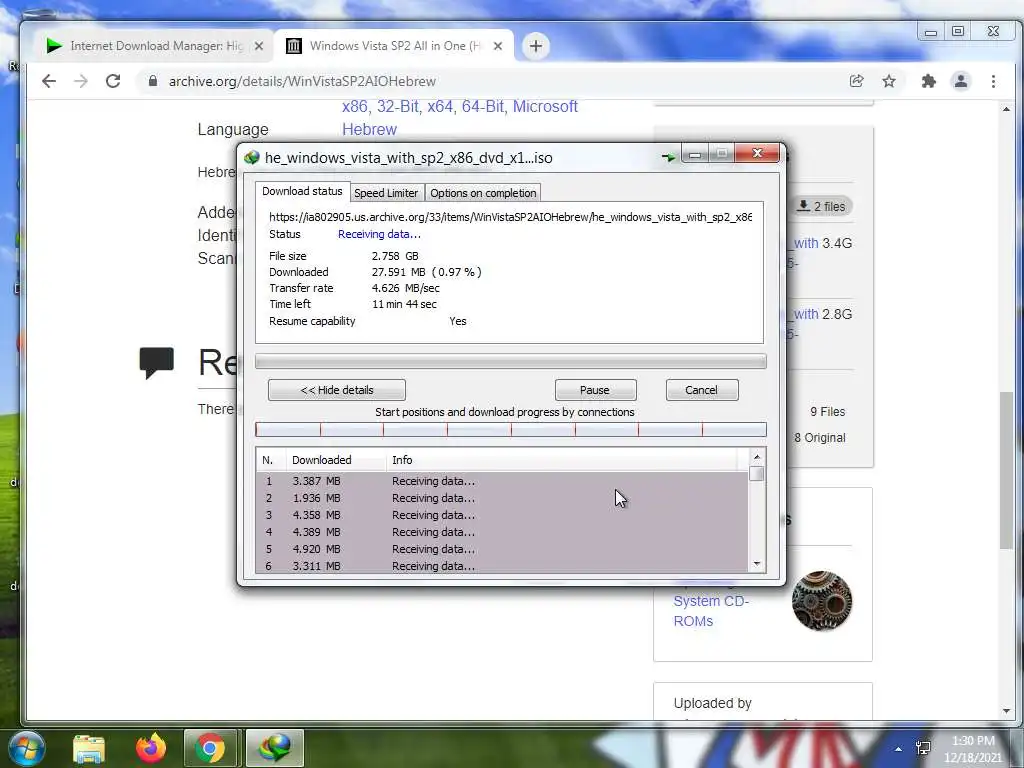Launch Firefox from the taskbar
This screenshot has height=768, width=1024.
(151, 748)
